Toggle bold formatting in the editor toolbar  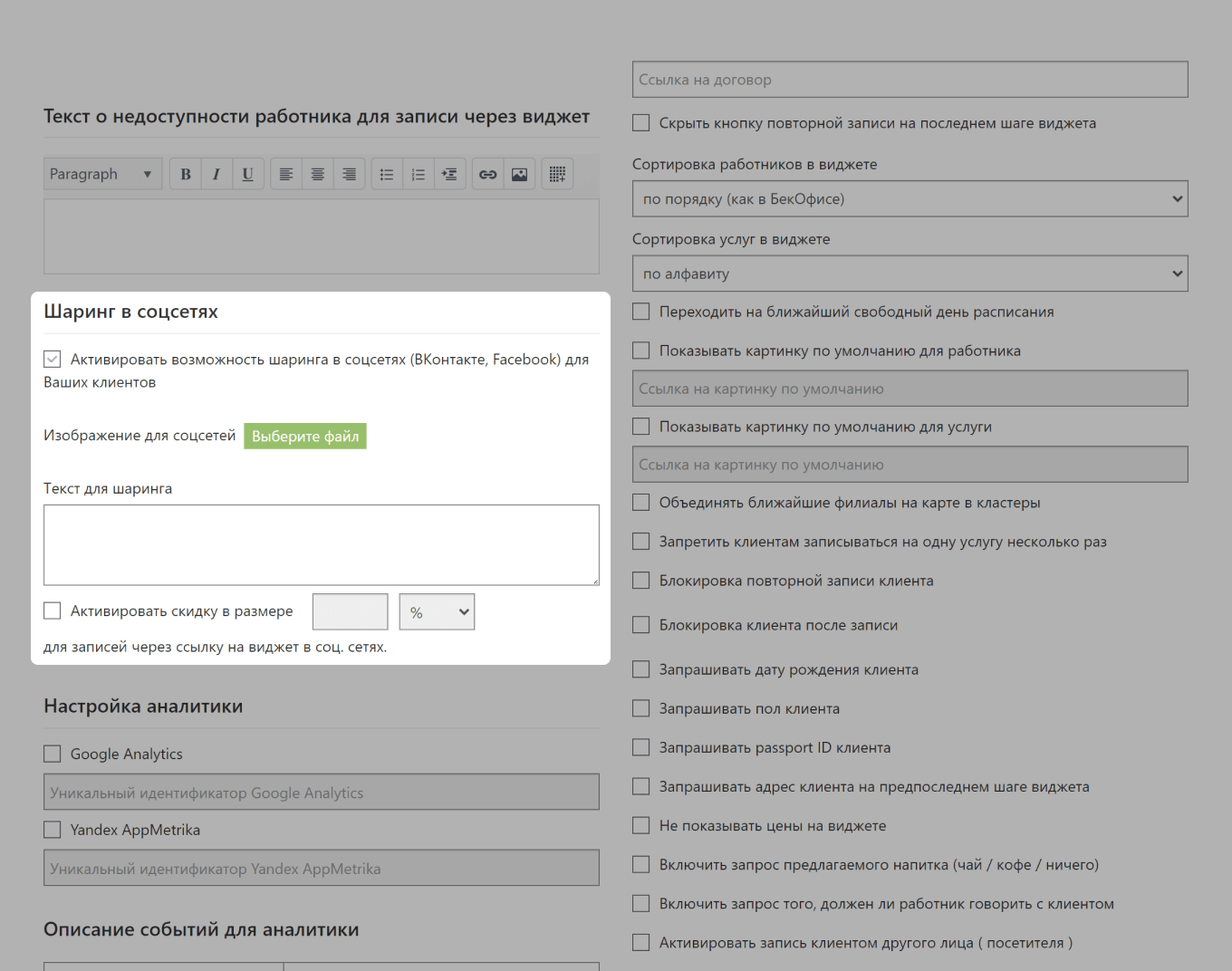tap(186, 174)
